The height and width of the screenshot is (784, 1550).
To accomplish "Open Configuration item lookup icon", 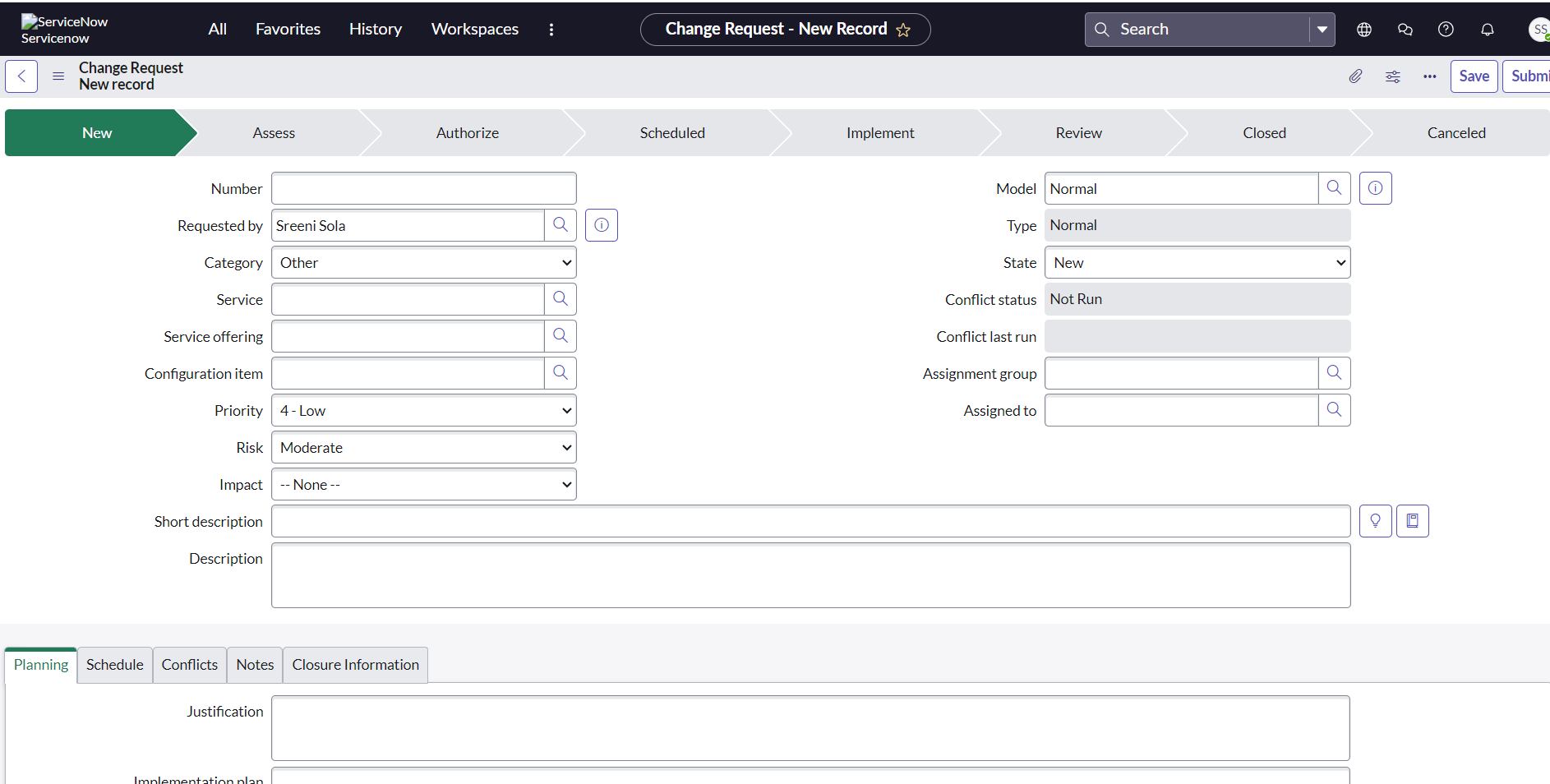I will [x=560, y=373].
